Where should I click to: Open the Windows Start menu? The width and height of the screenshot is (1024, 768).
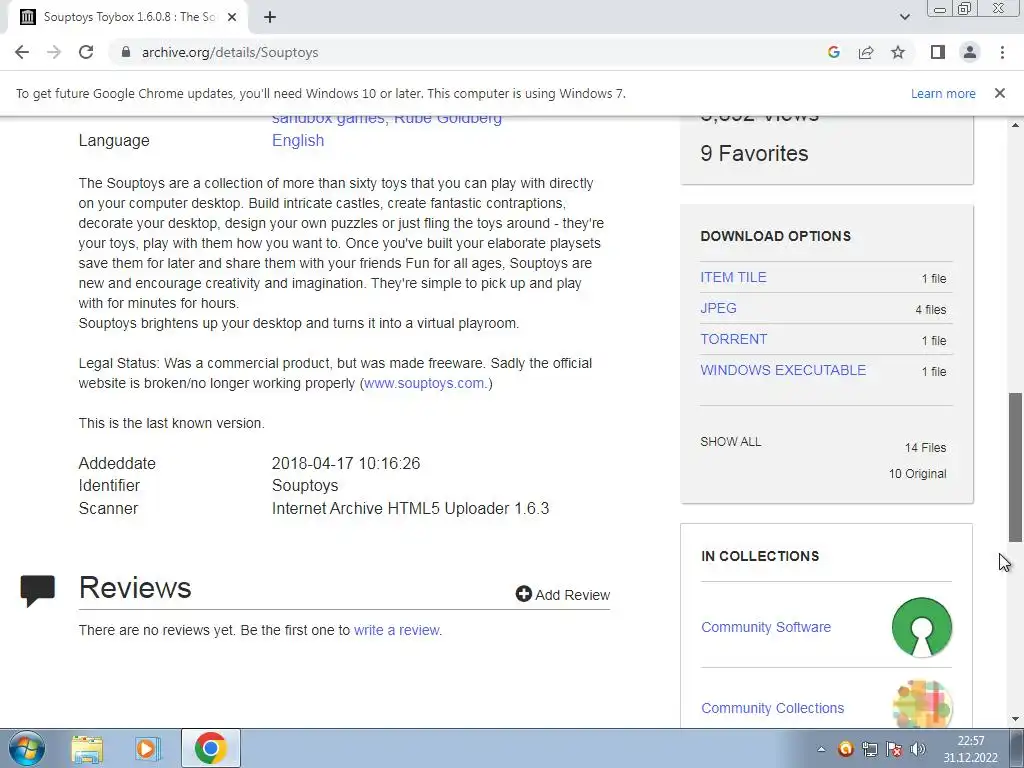[x=27, y=748]
